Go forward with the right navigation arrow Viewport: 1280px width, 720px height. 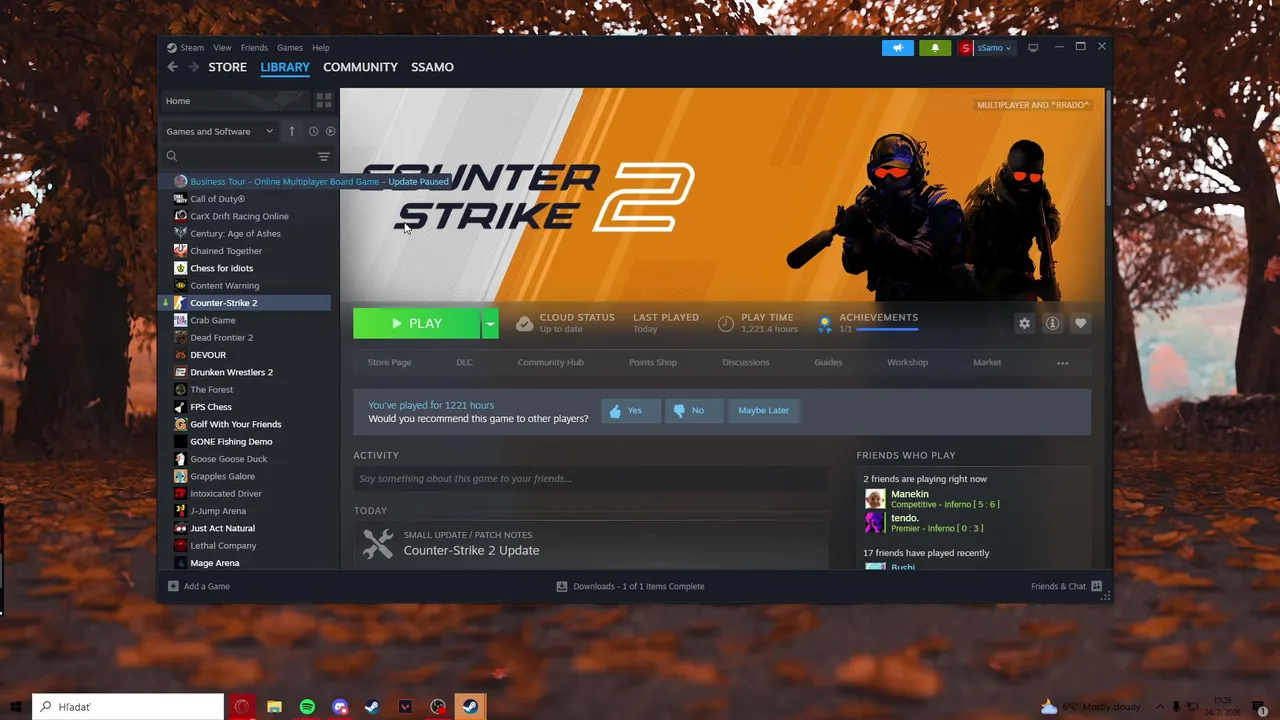click(194, 67)
